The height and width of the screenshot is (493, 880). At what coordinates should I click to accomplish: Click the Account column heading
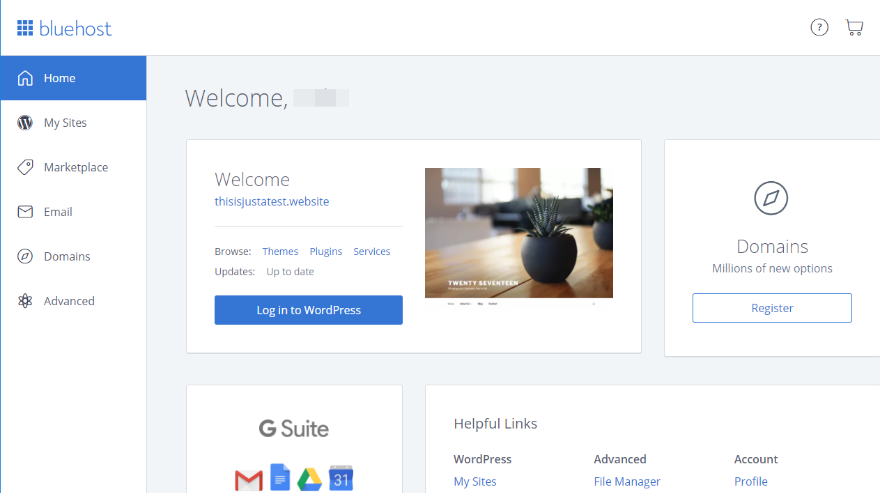point(755,459)
